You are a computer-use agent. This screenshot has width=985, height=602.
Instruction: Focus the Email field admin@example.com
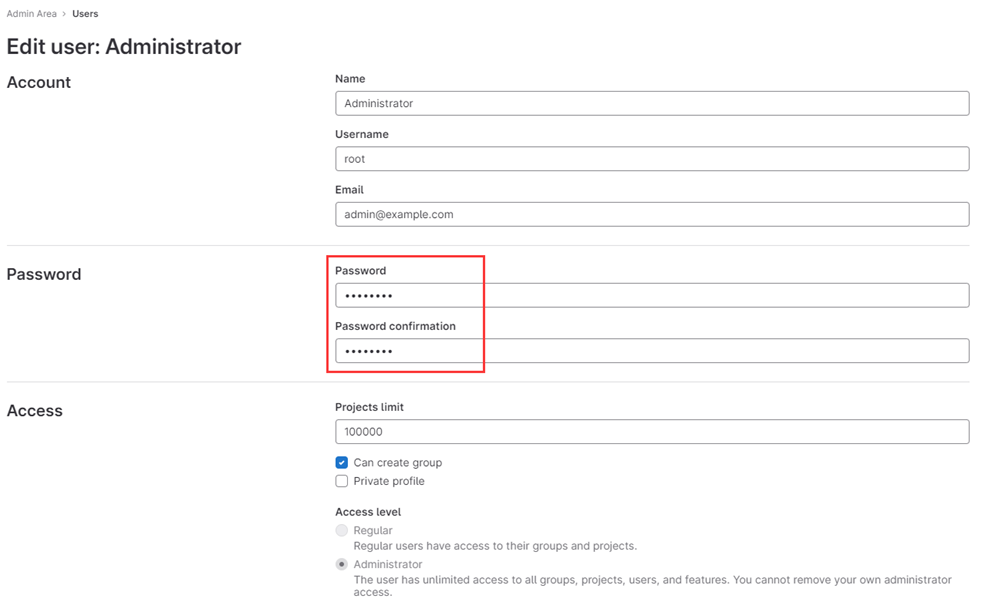pos(652,214)
